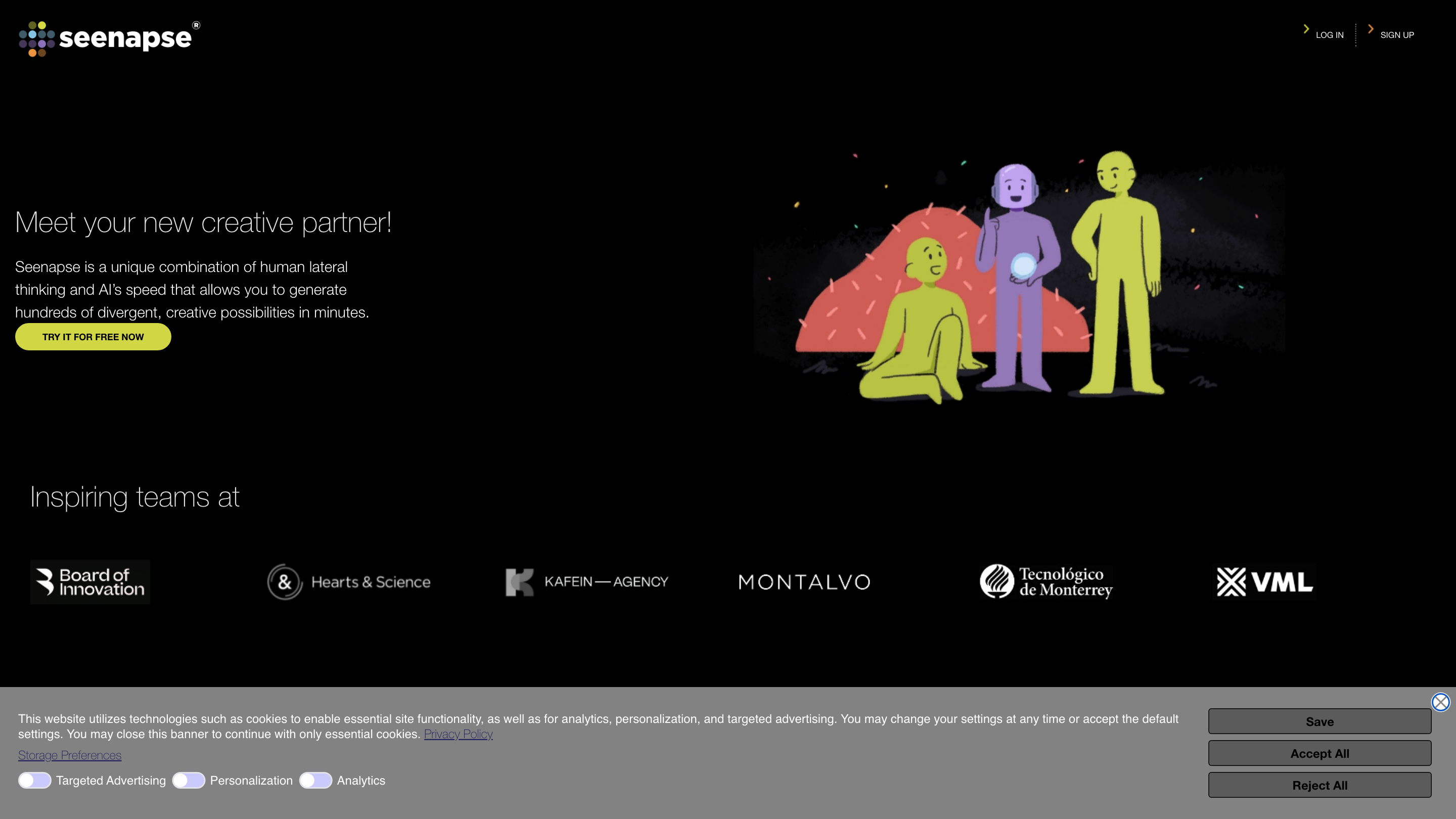1456x819 pixels.
Task: Click the Hearts & Science logo
Action: pos(349,581)
